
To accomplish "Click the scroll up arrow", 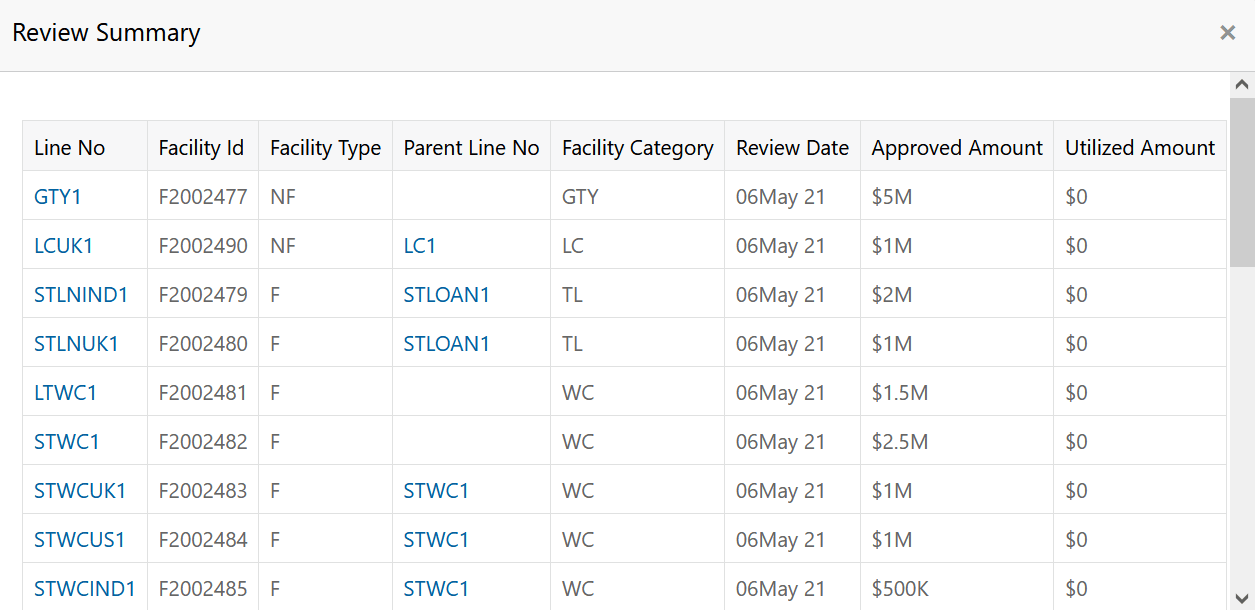I will point(1242,85).
